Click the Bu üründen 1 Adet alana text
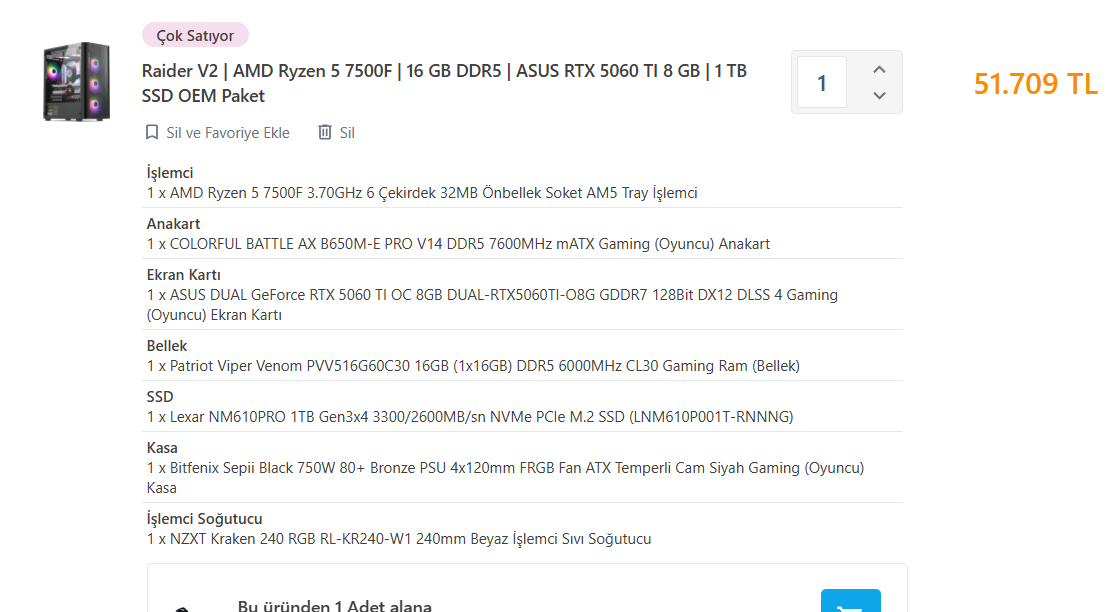Image resolution: width=1108 pixels, height=612 pixels. 334,606
